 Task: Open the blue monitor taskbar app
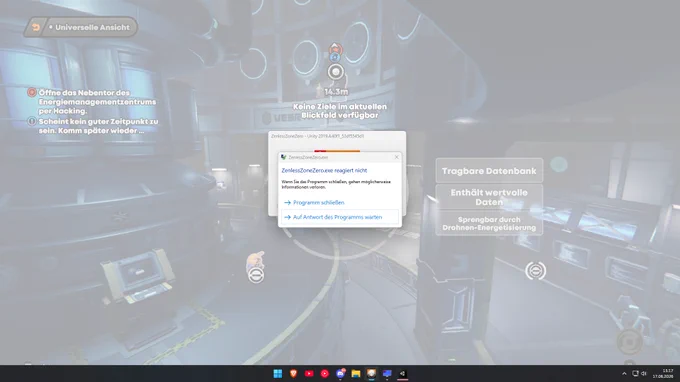(387, 373)
